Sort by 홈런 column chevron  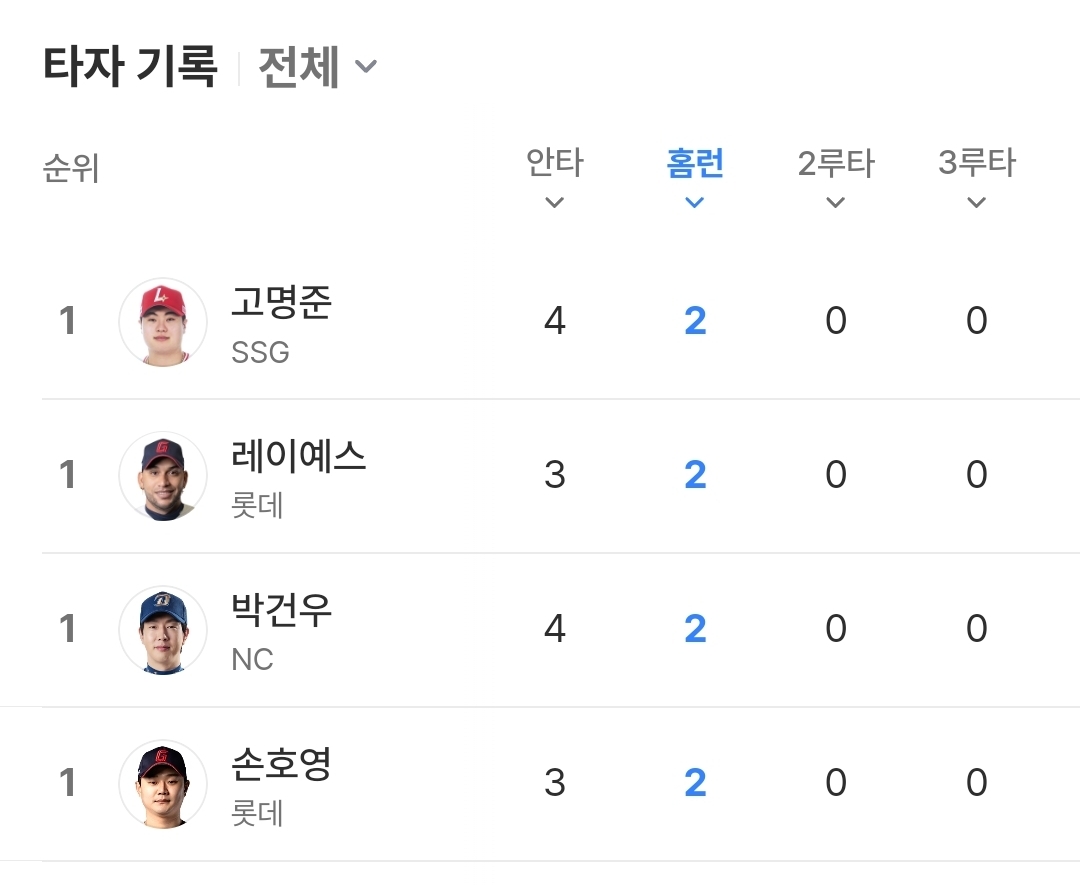[x=695, y=203]
